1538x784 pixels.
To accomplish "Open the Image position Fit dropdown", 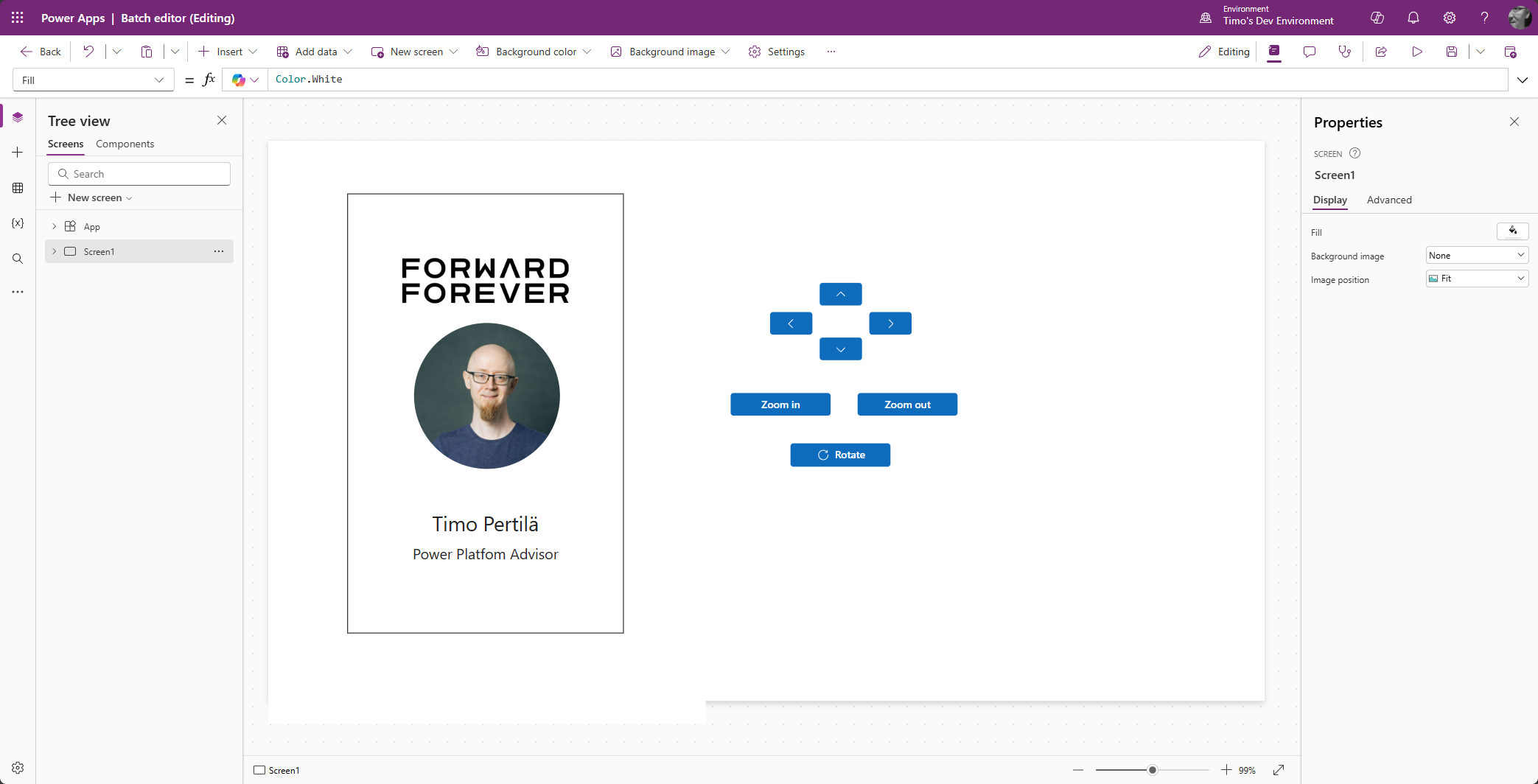I will pyautogui.click(x=1477, y=279).
